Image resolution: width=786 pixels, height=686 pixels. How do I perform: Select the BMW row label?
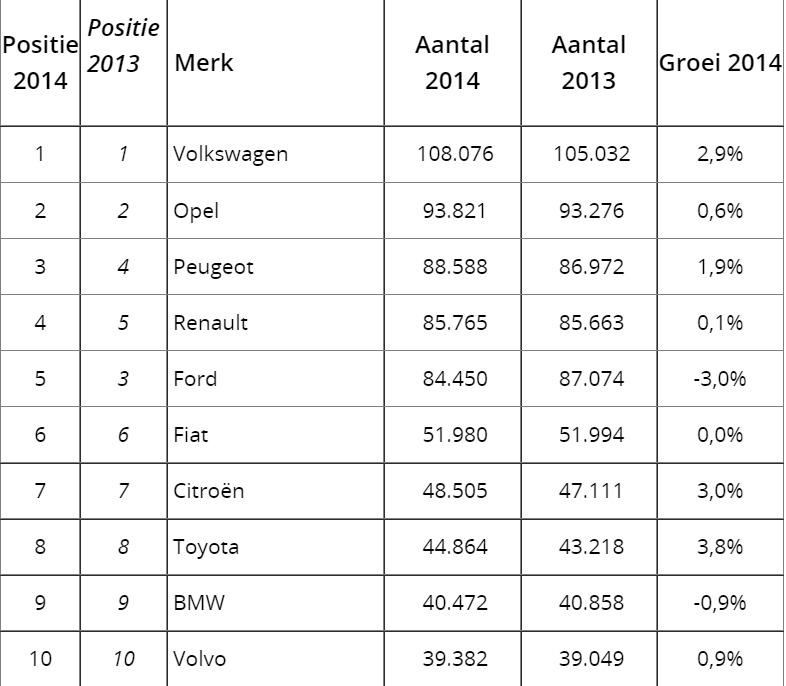pyautogui.click(x=199, y=603)
